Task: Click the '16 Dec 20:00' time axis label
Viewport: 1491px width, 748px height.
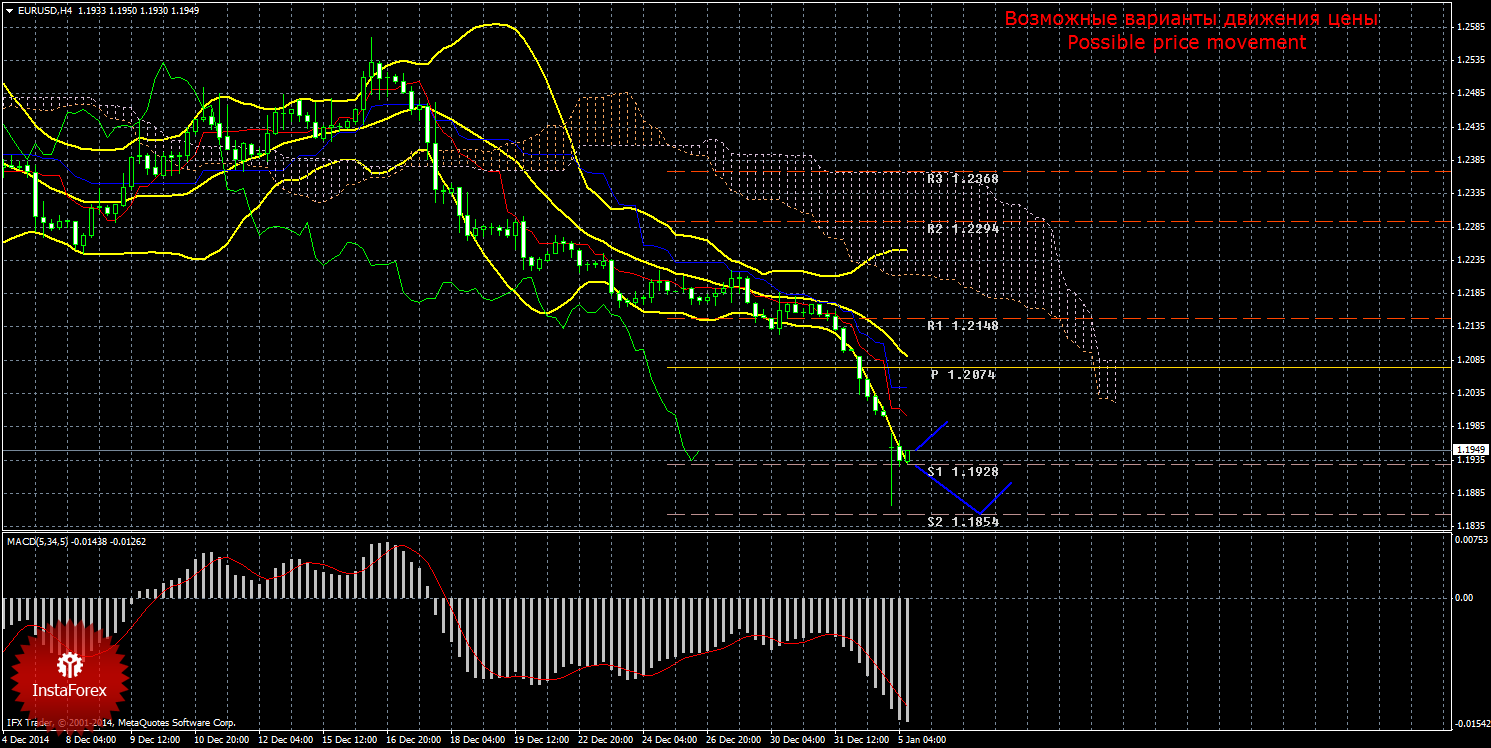Action: click(x=413, y=740)
